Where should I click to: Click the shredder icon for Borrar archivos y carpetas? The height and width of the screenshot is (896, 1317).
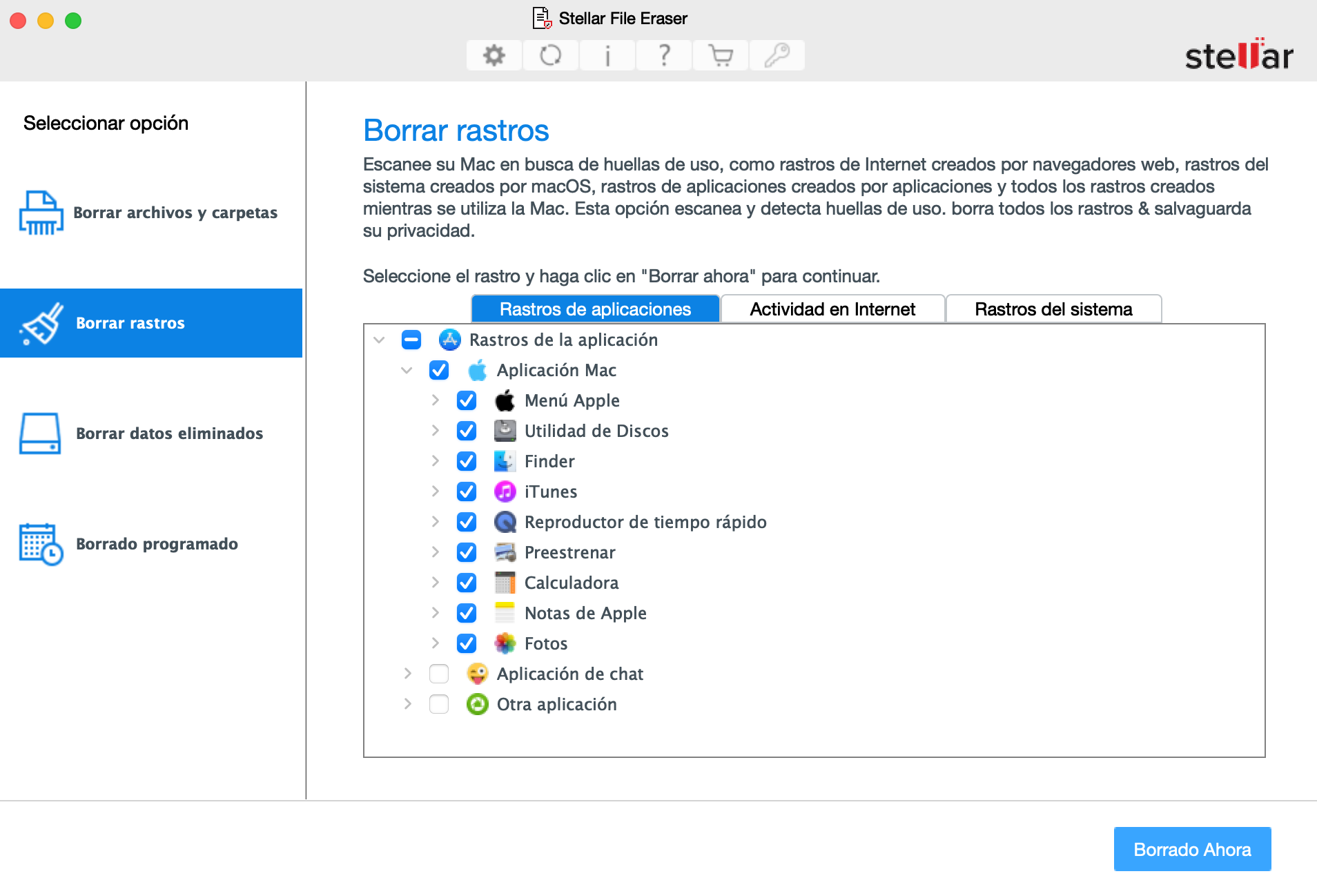41,213
